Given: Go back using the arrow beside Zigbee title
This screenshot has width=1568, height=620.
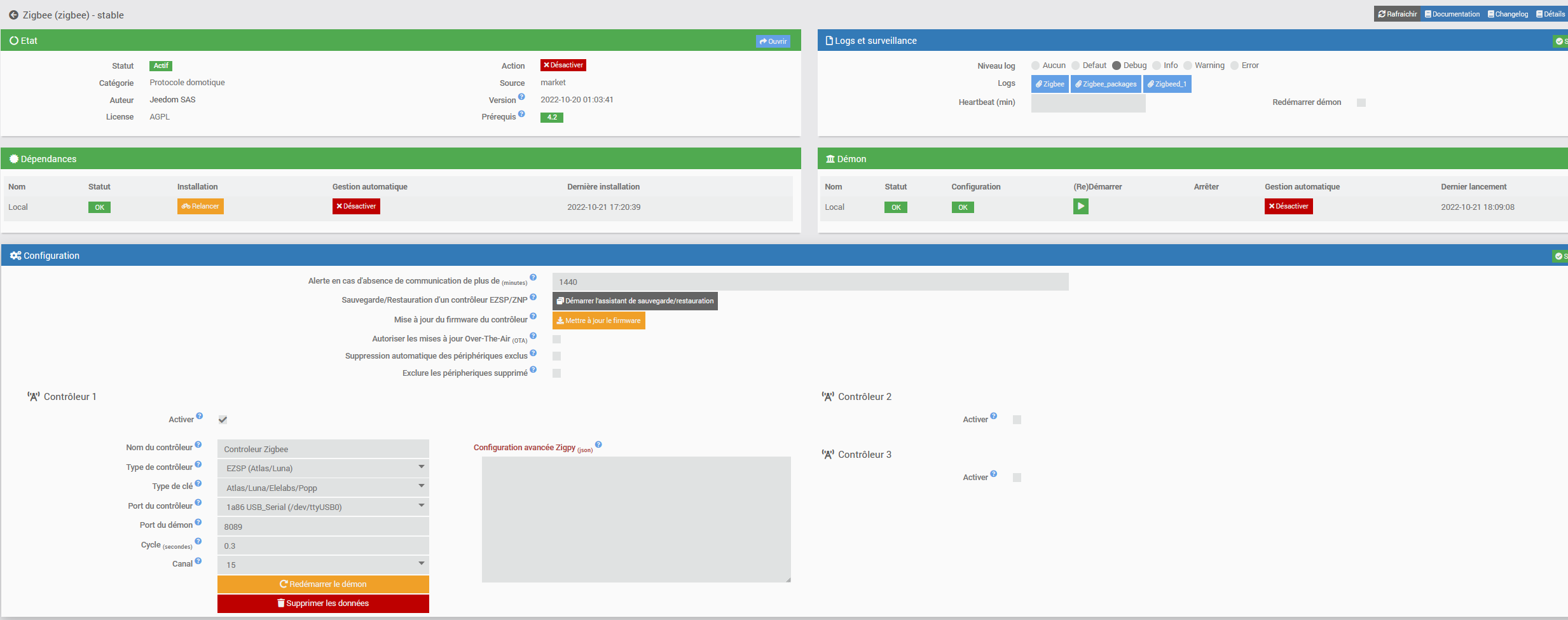Looking at the screenshot, I should pos(13,15).
